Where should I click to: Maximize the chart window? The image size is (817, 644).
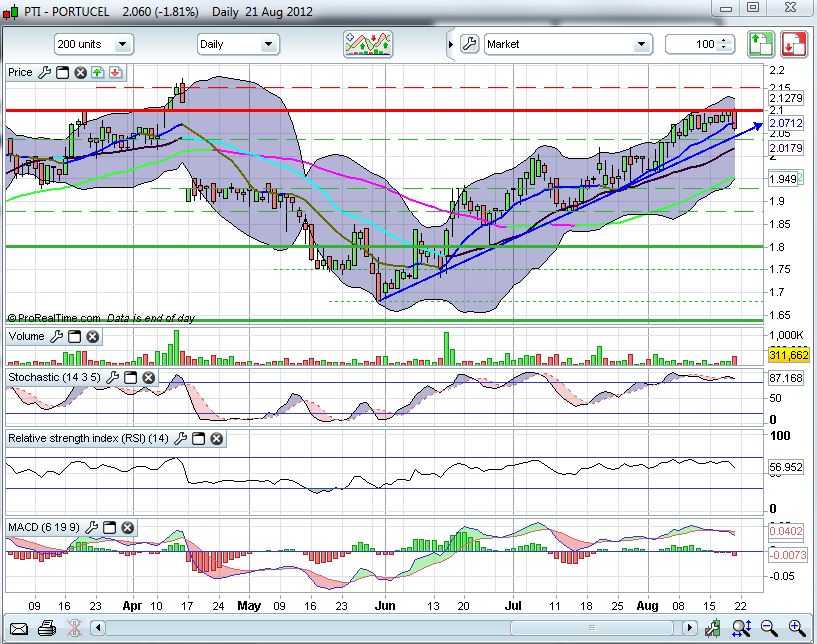point(752,7)
